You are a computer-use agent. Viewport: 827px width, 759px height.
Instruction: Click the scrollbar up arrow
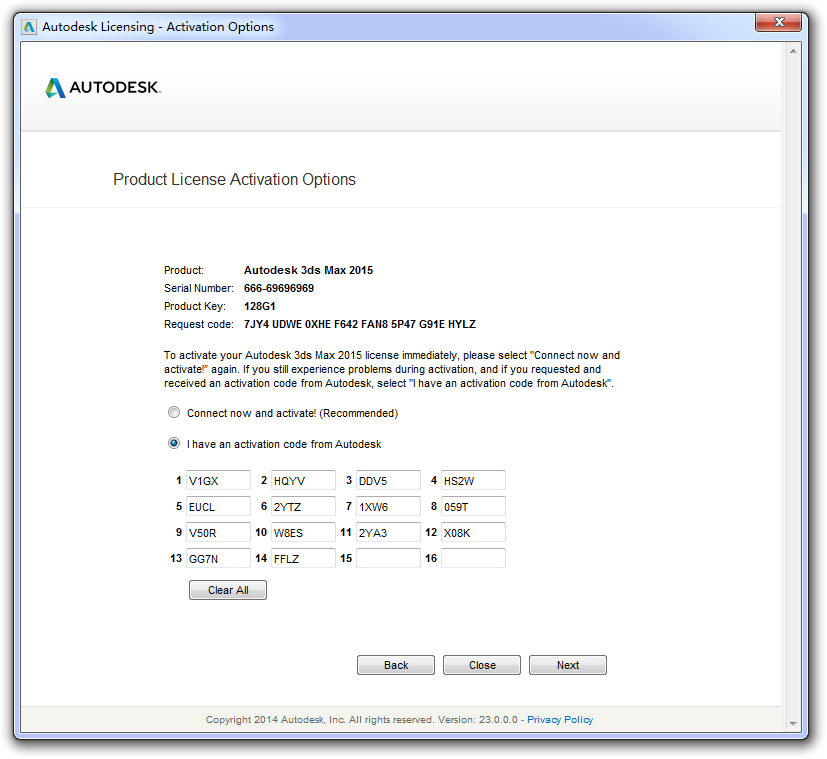[793, 51]
